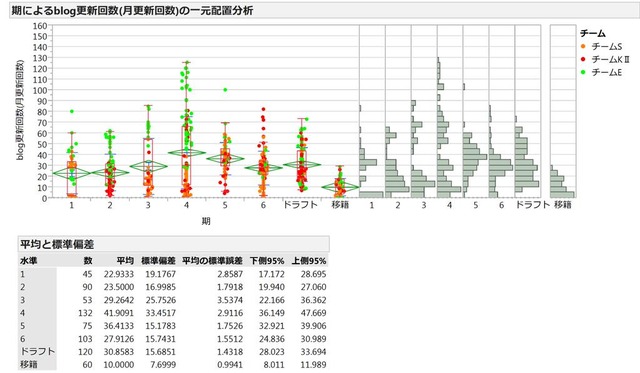
Task: Click the count value 132
Action: 85,313
